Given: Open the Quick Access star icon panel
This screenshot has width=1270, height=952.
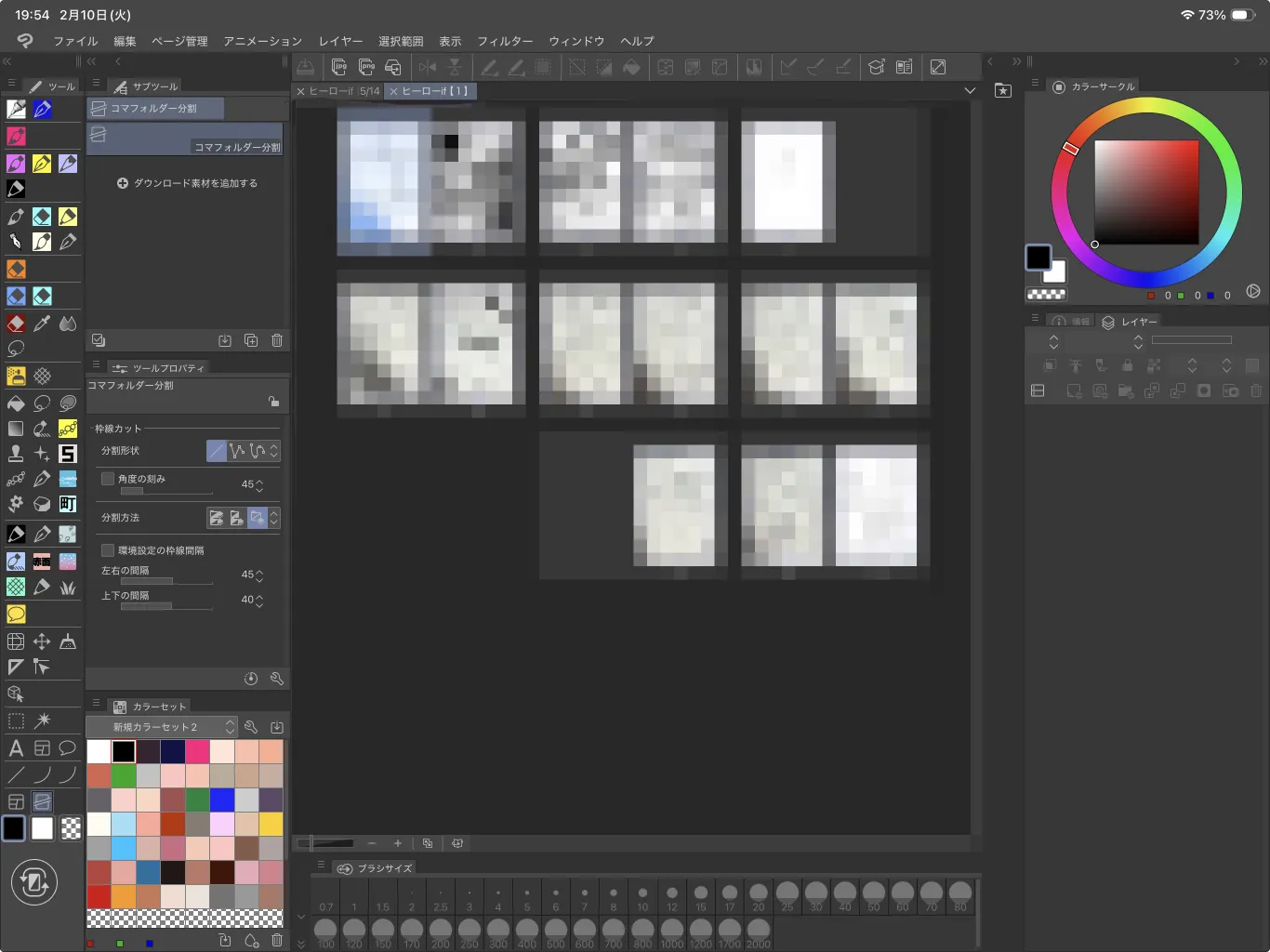Looking at the screenshot, I should [x=1003, y=91].
